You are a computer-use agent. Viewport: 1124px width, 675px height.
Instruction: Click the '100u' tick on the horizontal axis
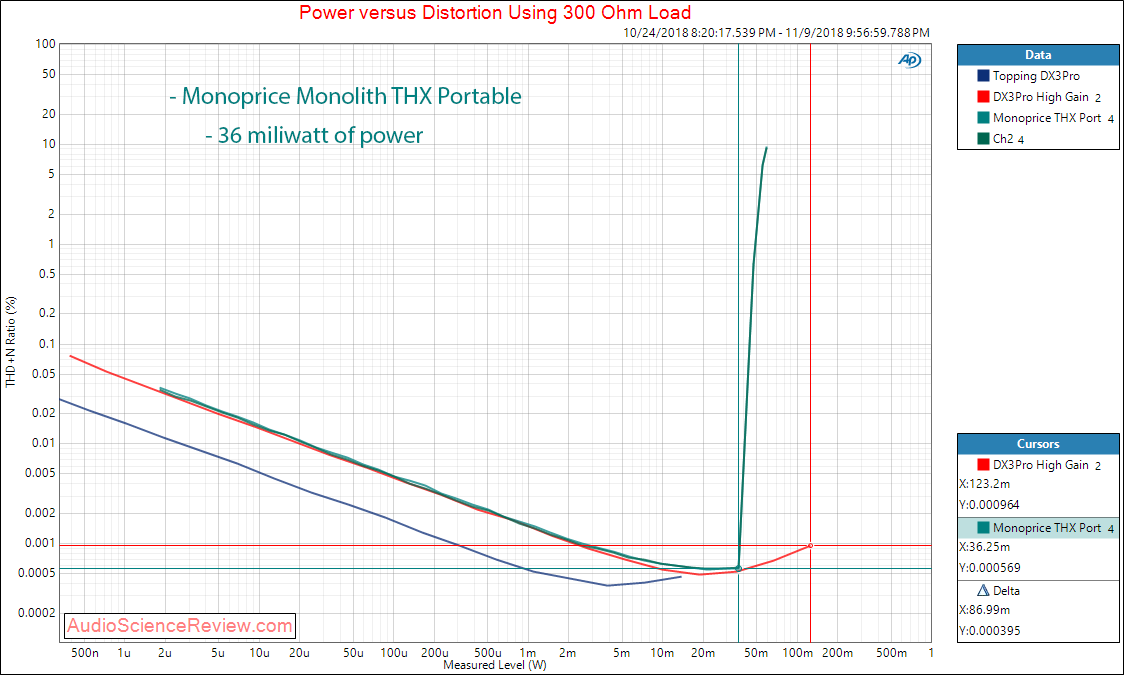point(394,653)
